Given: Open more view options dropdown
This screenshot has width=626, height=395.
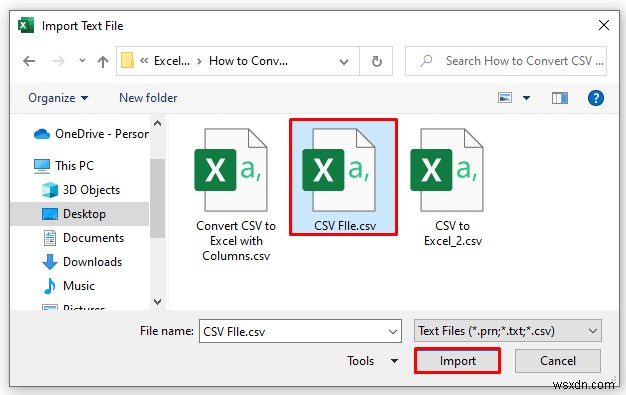Looking at the screenshot, I should point(527,98).
